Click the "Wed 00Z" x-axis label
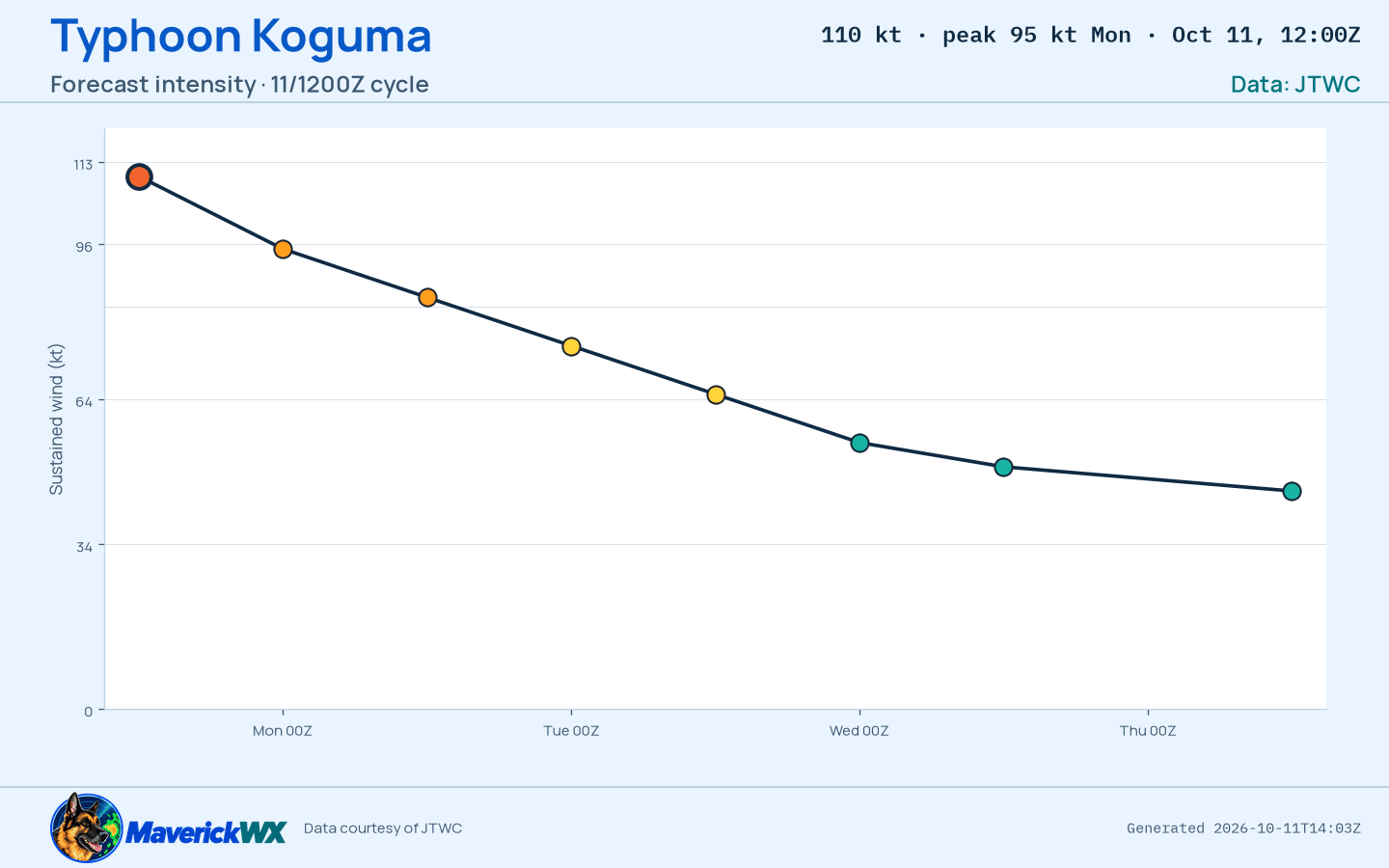Image resolution: width=1389 pixels, height=868 pixels. pyautogui.click(x=859, y=731)
